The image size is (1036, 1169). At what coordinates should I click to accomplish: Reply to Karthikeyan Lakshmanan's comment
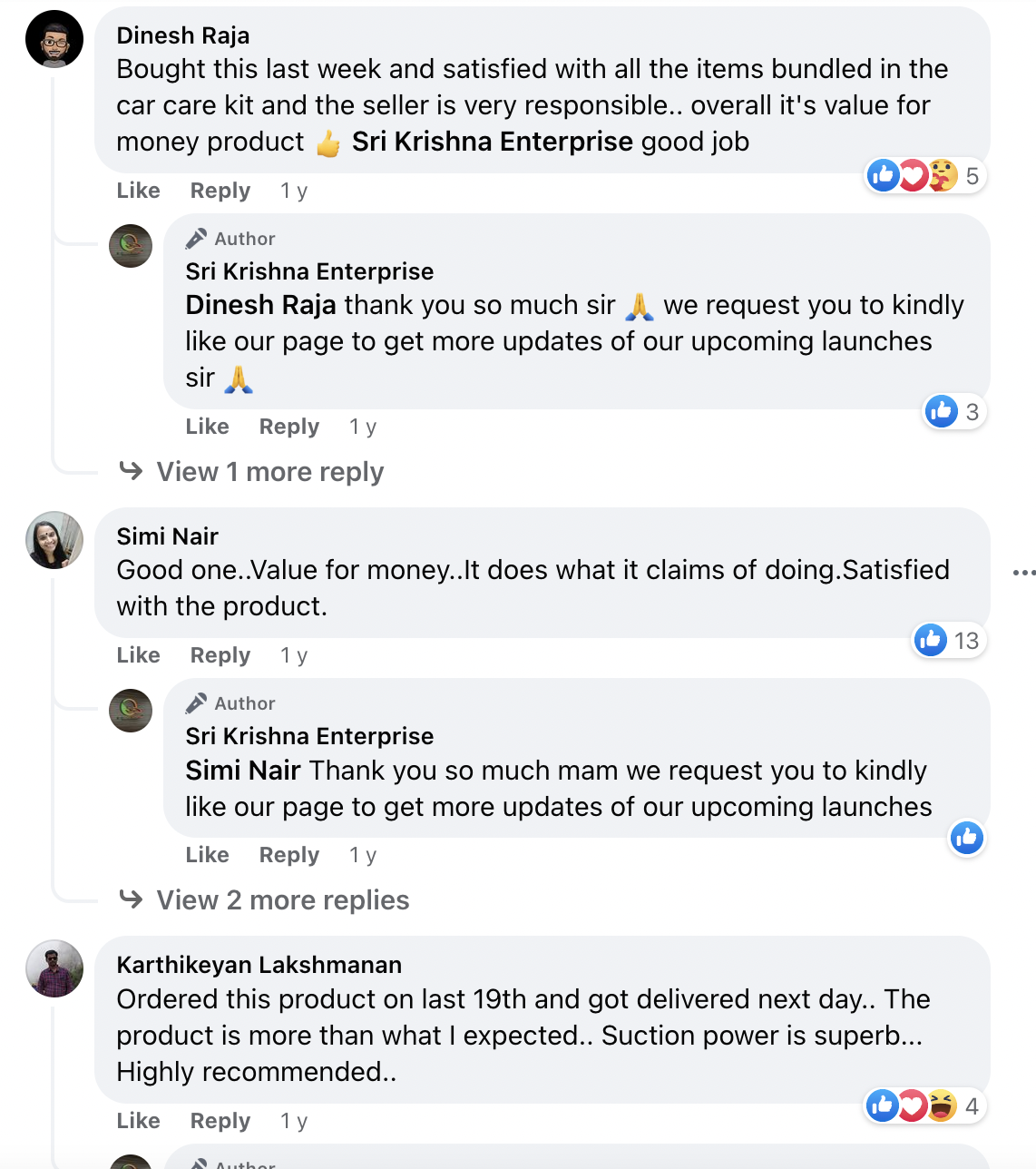coord(220,1121)
